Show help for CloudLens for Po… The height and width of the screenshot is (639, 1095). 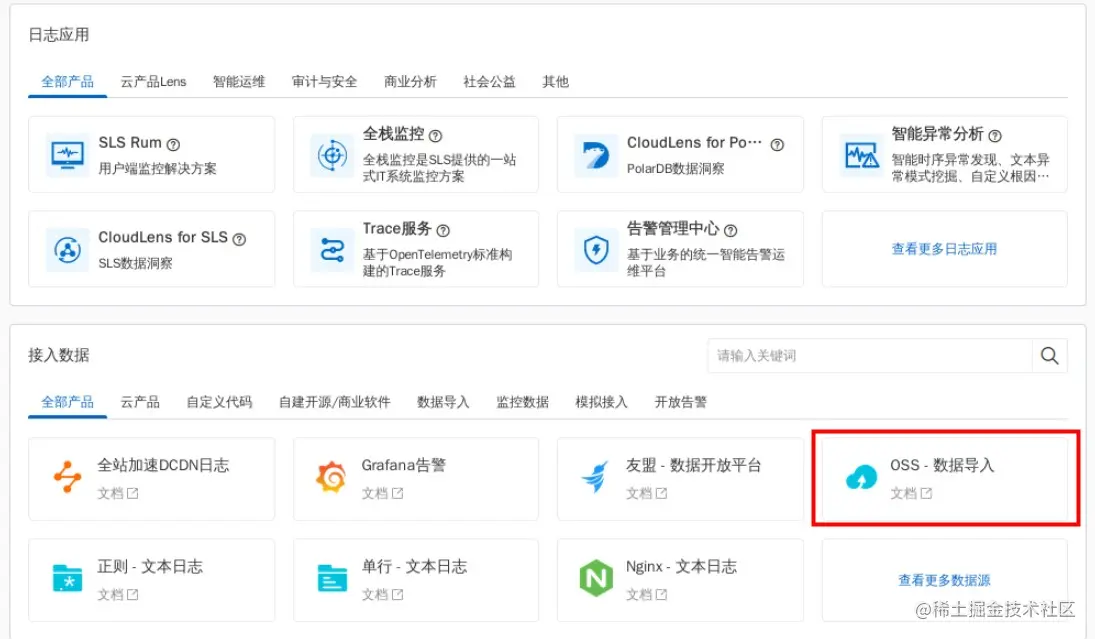tap(777, 145)
